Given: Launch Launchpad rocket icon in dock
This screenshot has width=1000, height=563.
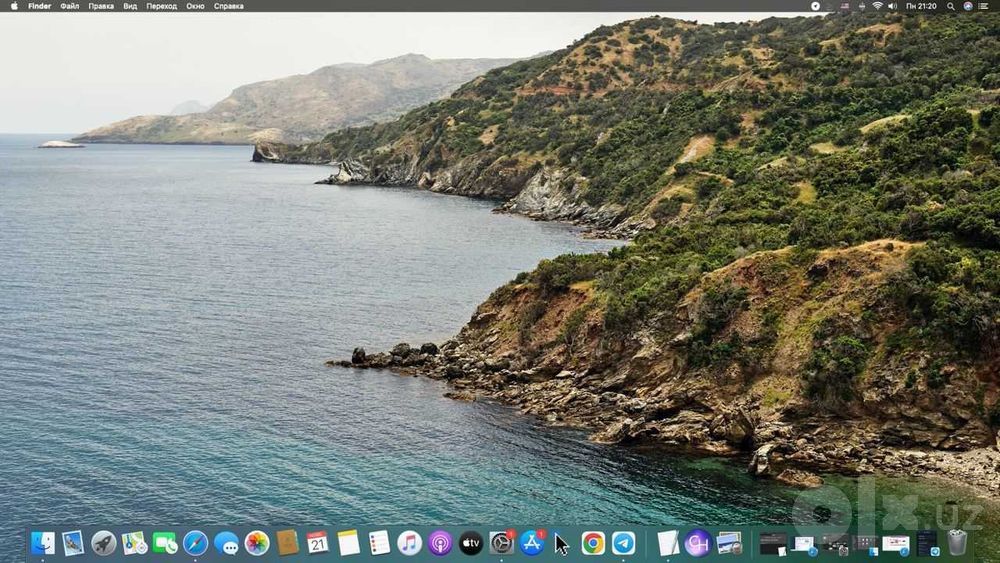Looking at the screenshot, I should point(103,543).
